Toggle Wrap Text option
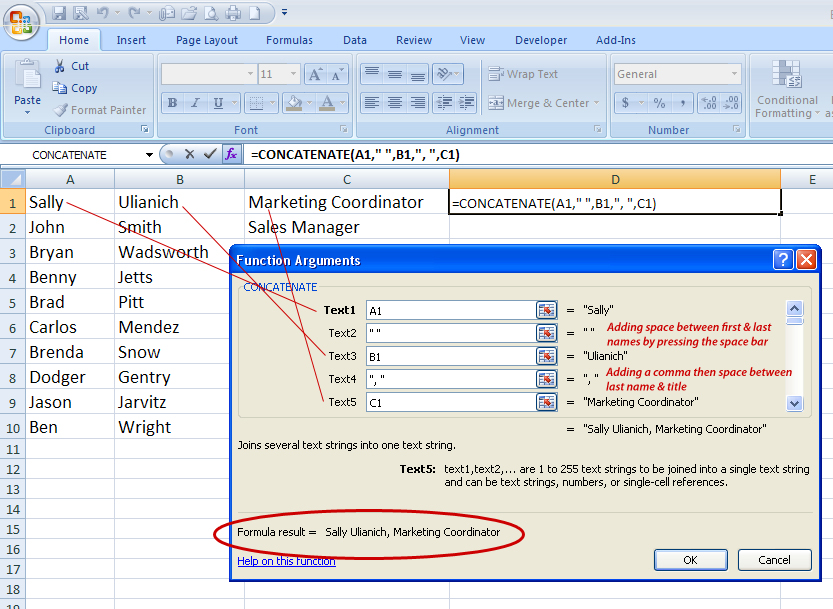The height and width of the screenshot is (609, 833). 522,74
